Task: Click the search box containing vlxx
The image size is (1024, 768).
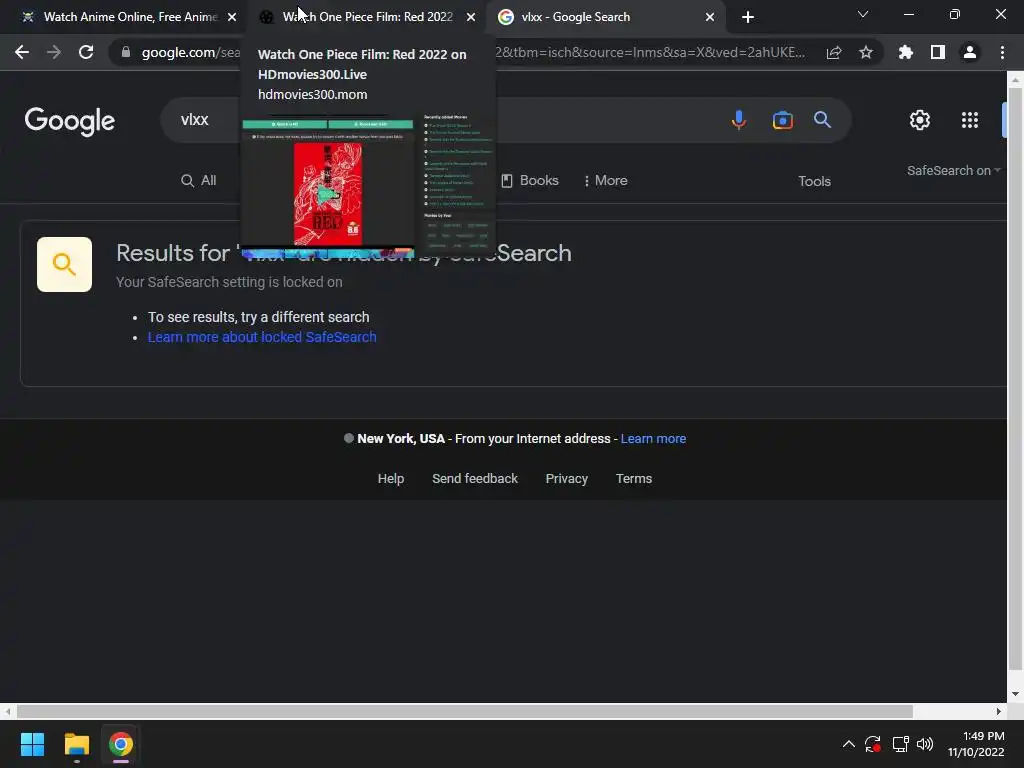Action: tap(506, 120)
